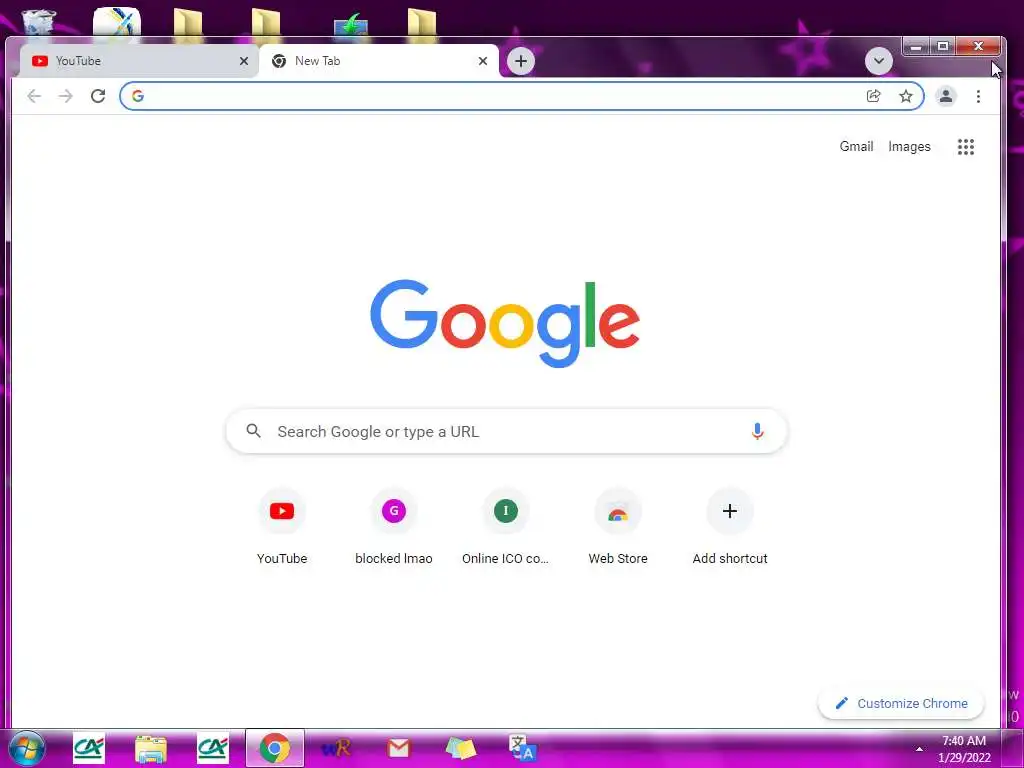Bookmark this tab with the star icon

pos(906,97)
